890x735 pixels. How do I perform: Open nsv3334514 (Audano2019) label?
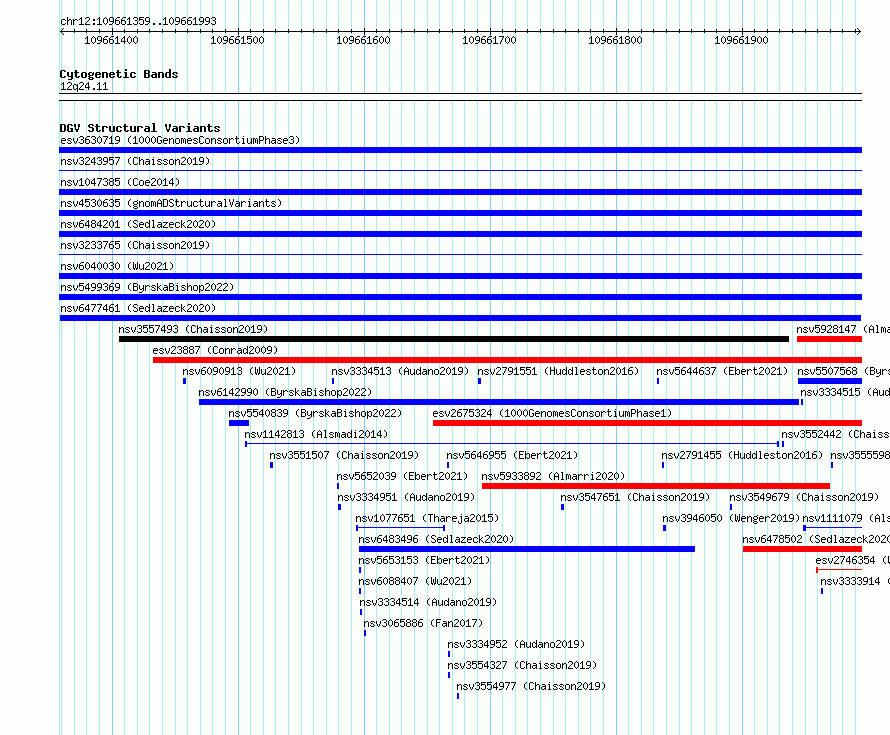pos(428,602)
